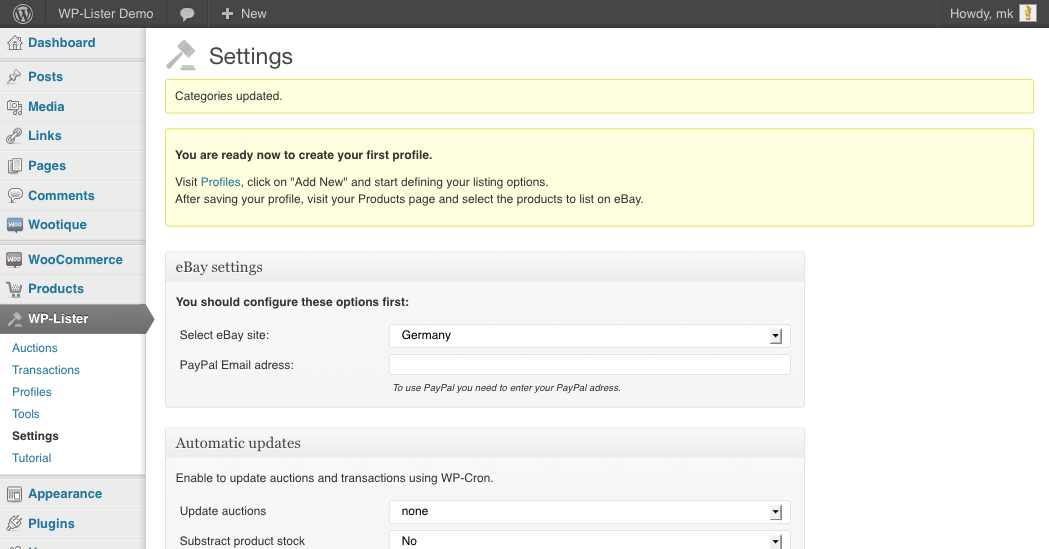Open Profiles in the WP-Lister submenu
The image size is (1049, 549).
[31, 393]
